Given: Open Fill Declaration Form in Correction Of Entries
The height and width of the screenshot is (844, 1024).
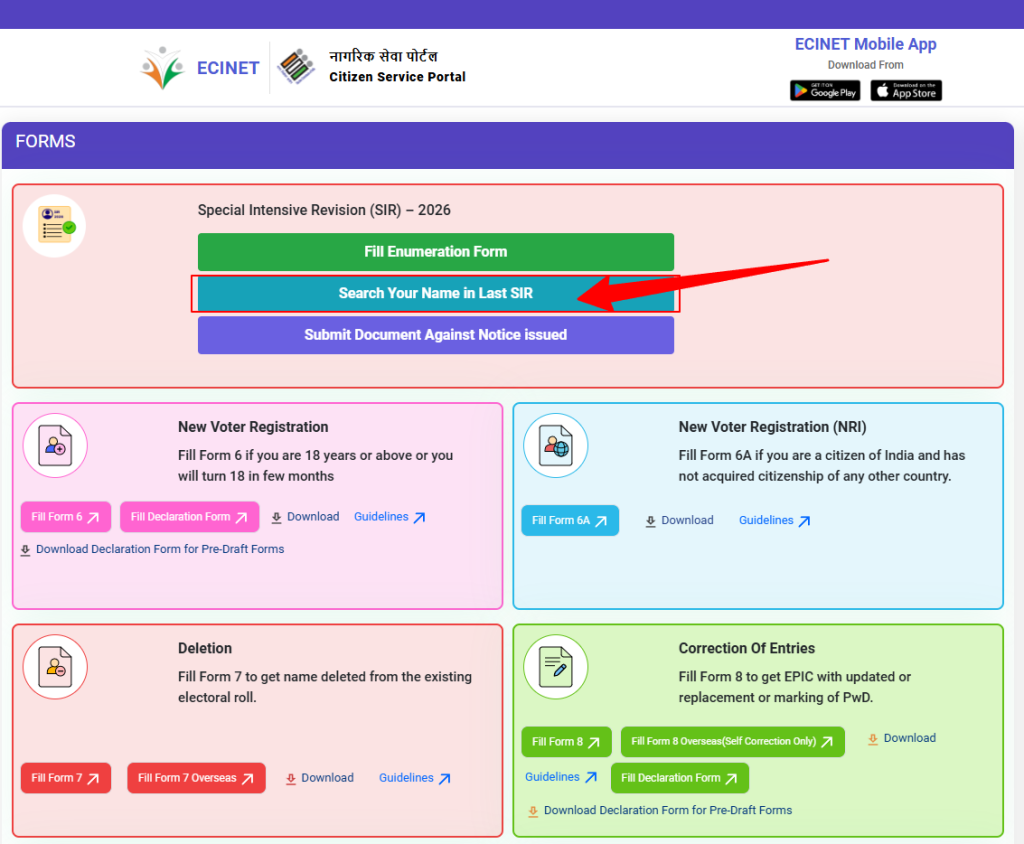Looking at the screenshot, I should pos(680,778).
